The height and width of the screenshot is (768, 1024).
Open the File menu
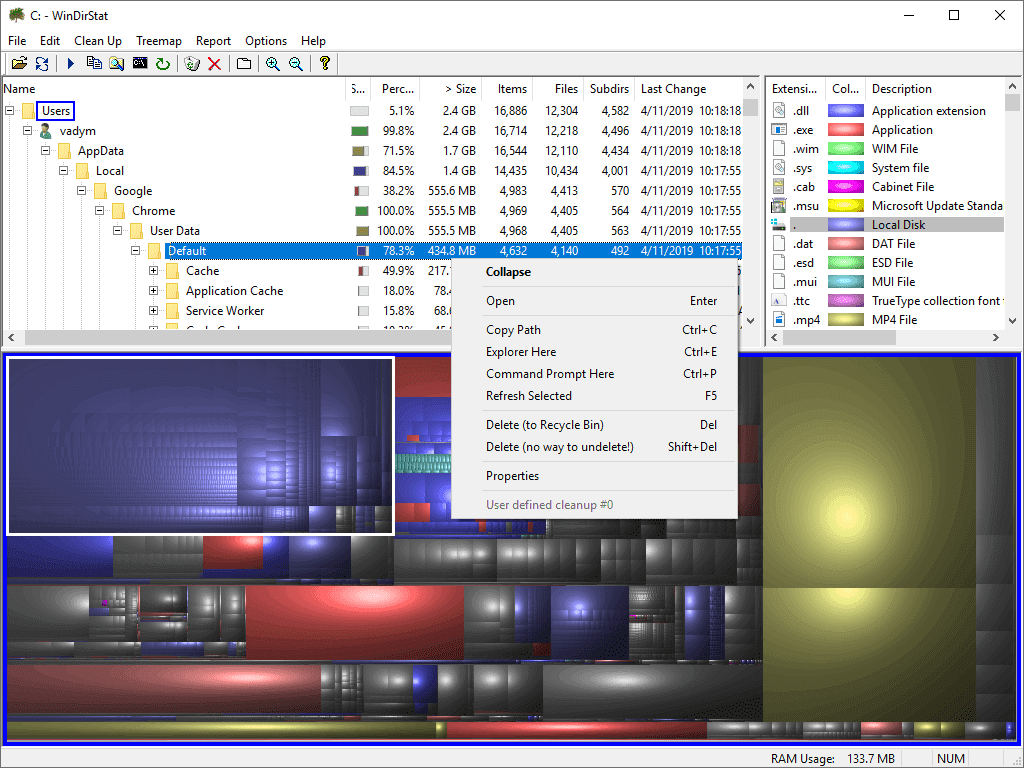pos(17,40)
